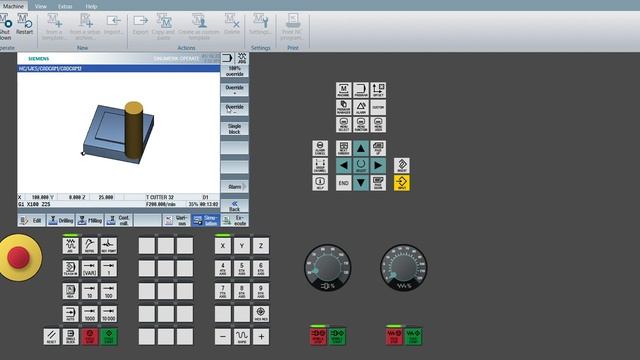
Task: Click the red SPINDLE STOP key
Action: click(x=318, y=336)
